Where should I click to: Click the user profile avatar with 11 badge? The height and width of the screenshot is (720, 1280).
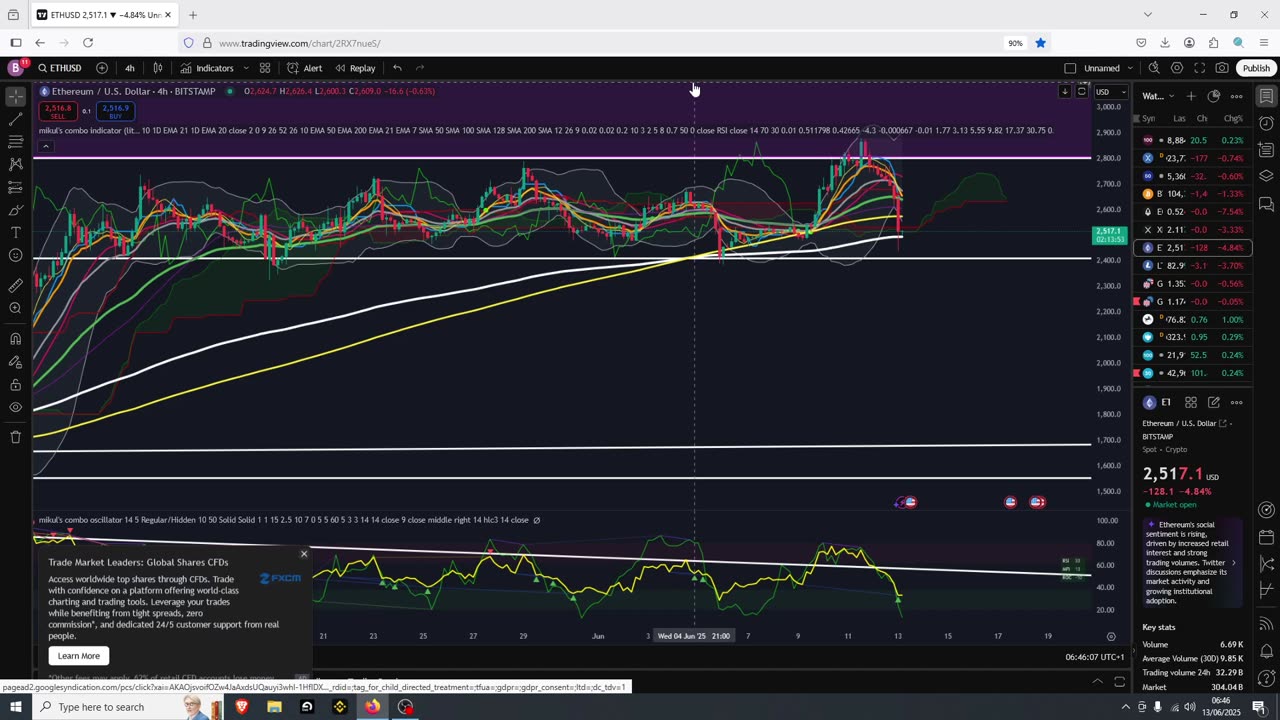point(15,68)
